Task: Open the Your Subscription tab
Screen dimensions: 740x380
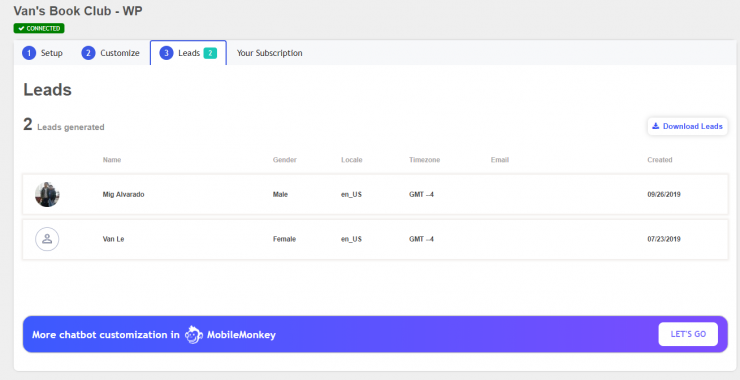Action: (x=269, y=53)
